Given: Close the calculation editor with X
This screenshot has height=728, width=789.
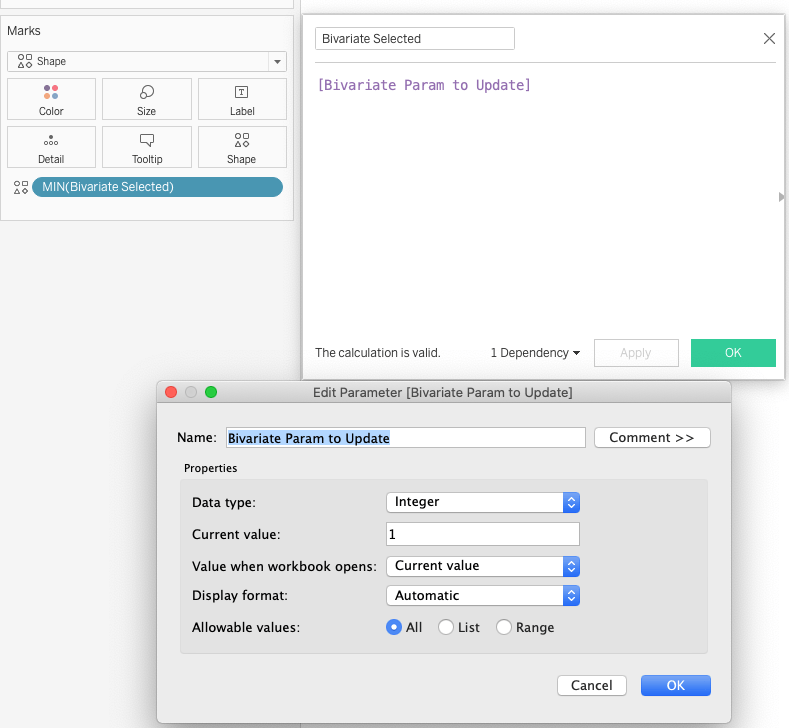Looking at the screenshot, I should 769,39.
